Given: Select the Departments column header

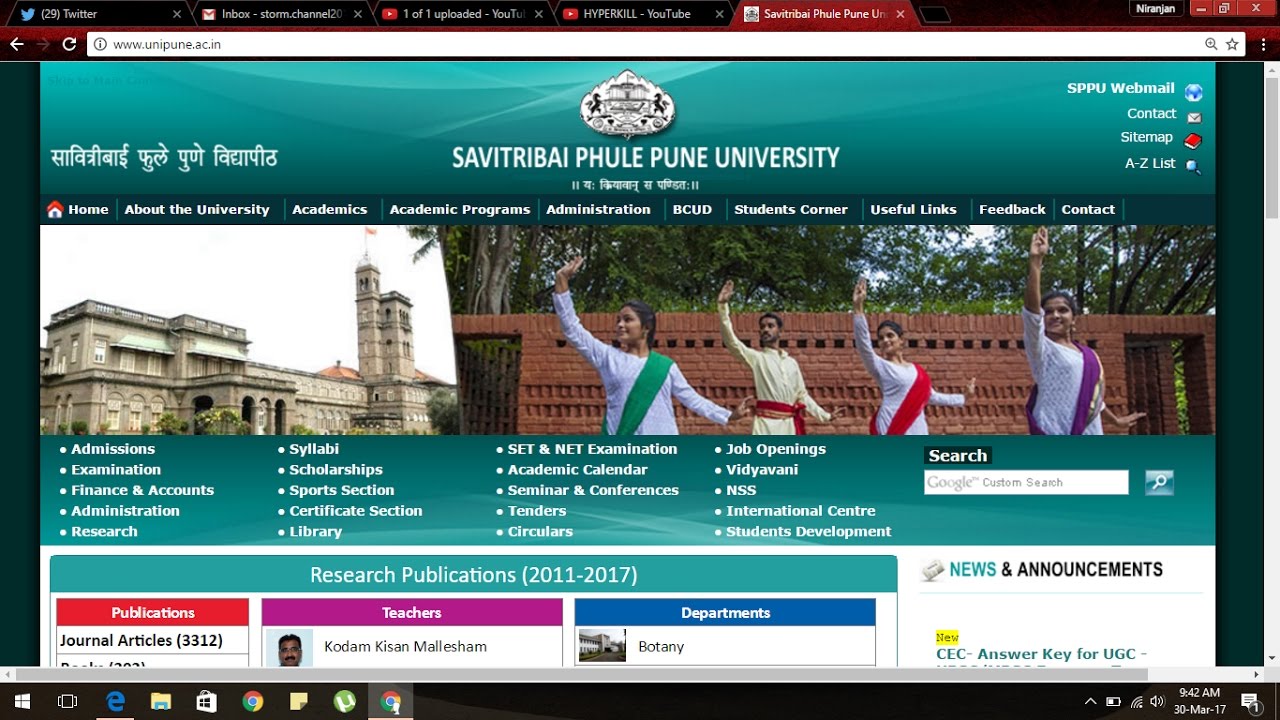Looking at the screenshot, I should 725,612.
